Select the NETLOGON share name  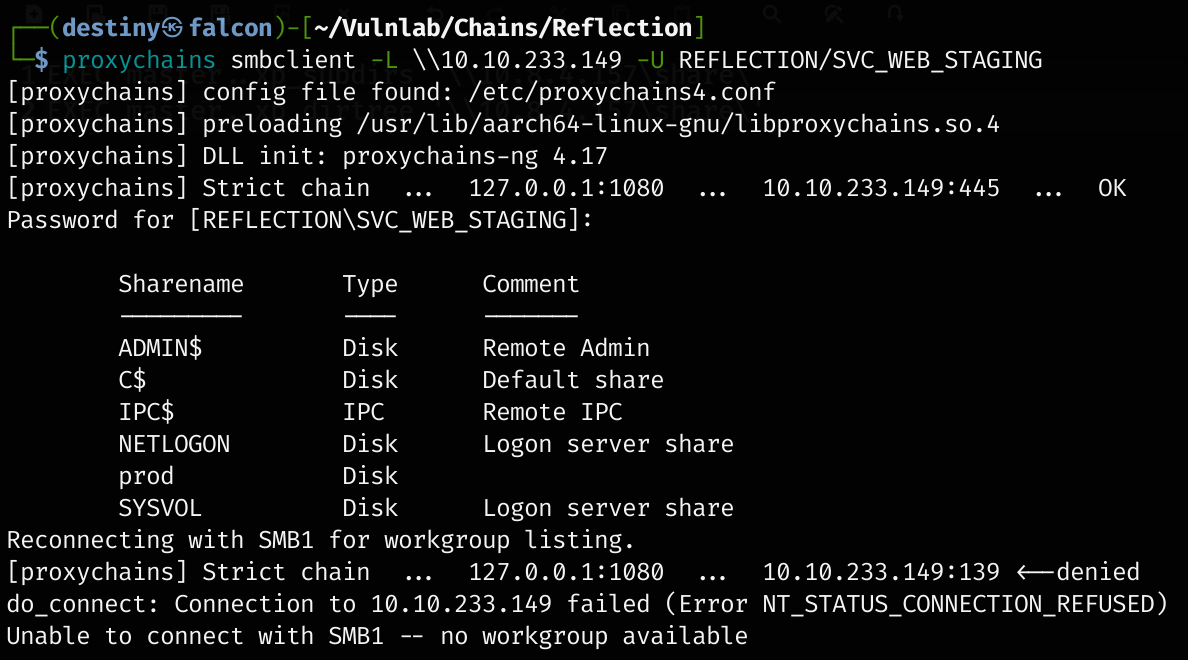point(174,444)
